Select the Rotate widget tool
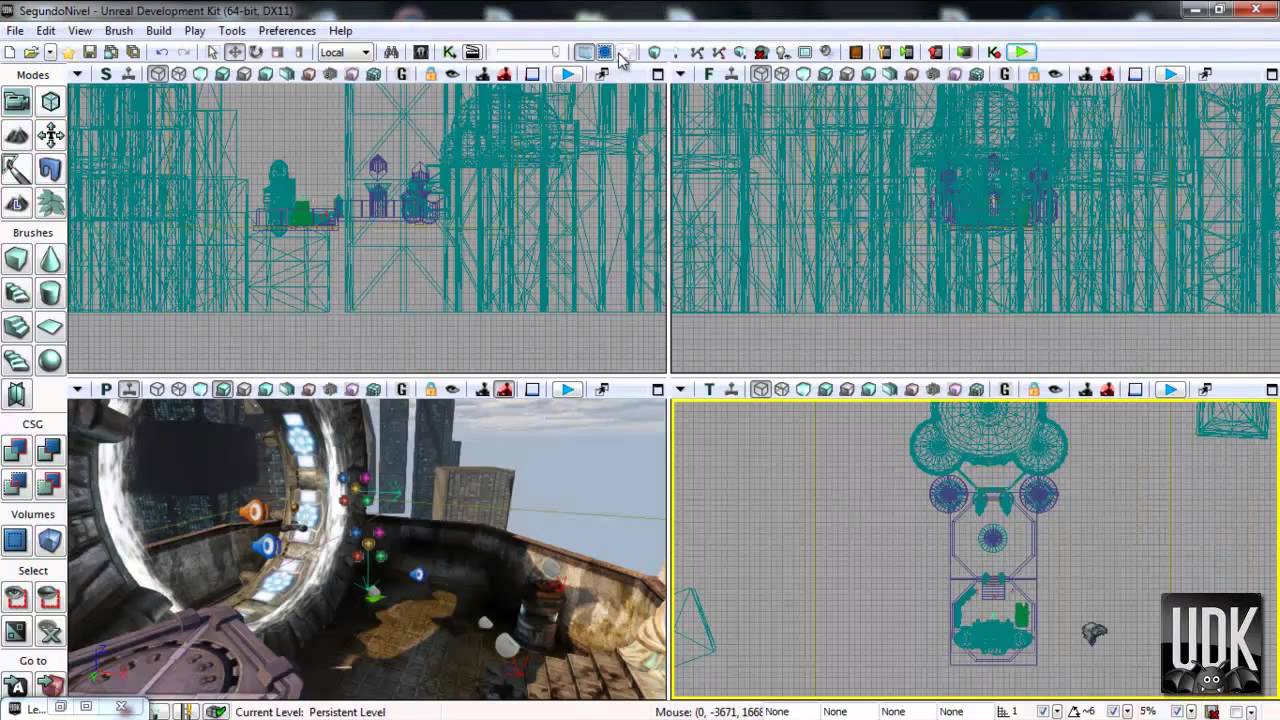 click(x=256, y=52)
